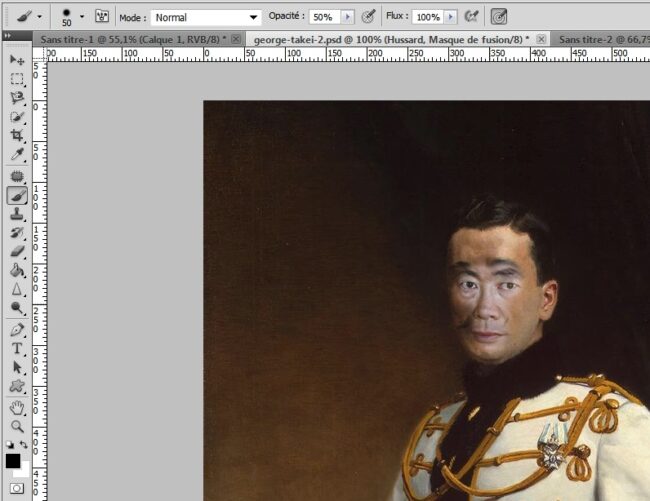Screen dimensions: 650x501
Task: Close the george-takei-2.psd tab
Action: (x=541, y=39)
